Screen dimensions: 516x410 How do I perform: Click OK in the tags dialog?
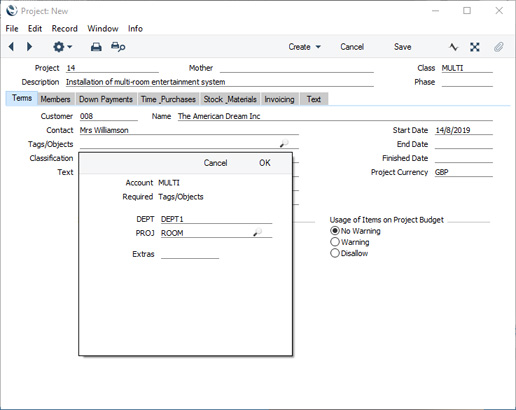point(265,163)
